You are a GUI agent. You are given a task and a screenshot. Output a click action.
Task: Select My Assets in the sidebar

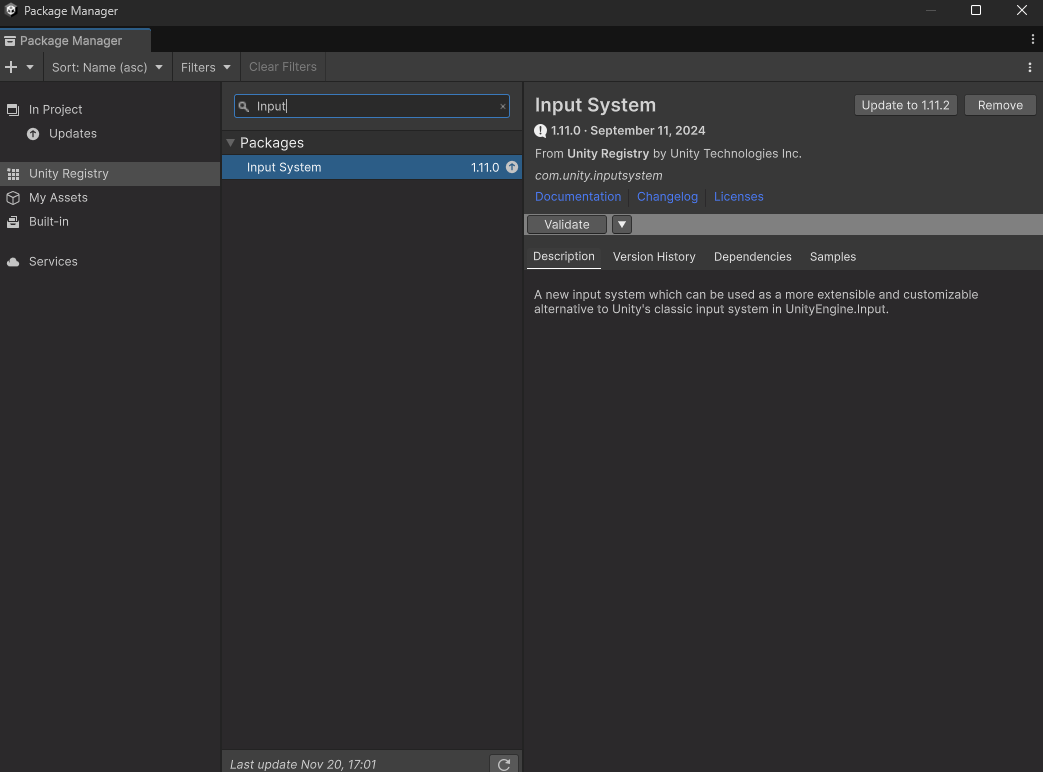pyautogui.click(x=110, y=197)
